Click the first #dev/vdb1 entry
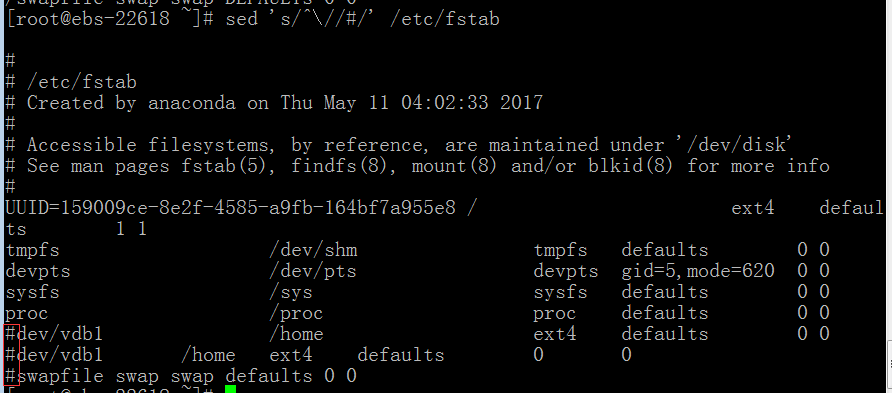This screenshot has width=892, height=393. [54, 334]
